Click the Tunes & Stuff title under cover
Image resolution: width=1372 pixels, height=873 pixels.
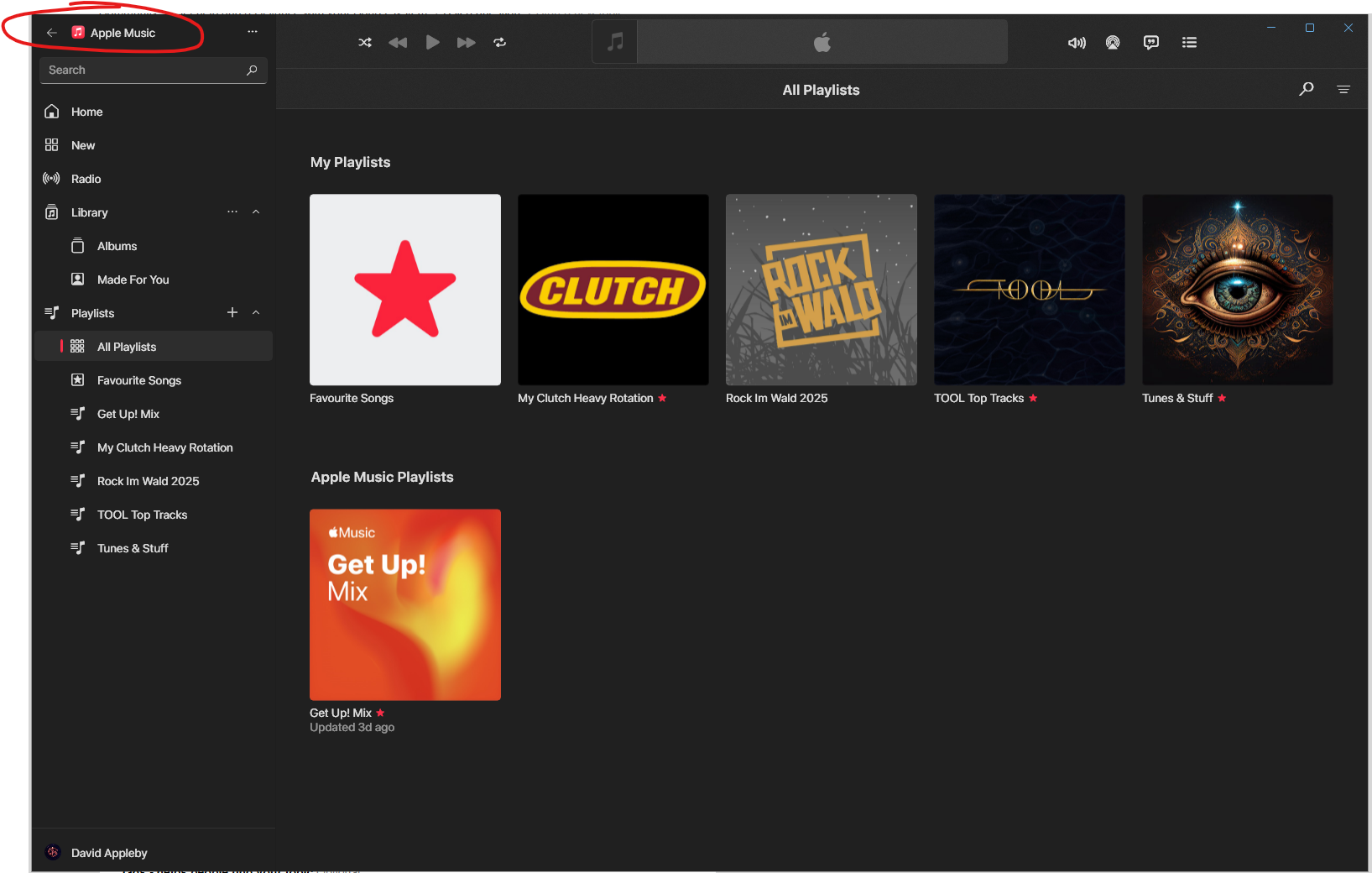[1177, 399]
